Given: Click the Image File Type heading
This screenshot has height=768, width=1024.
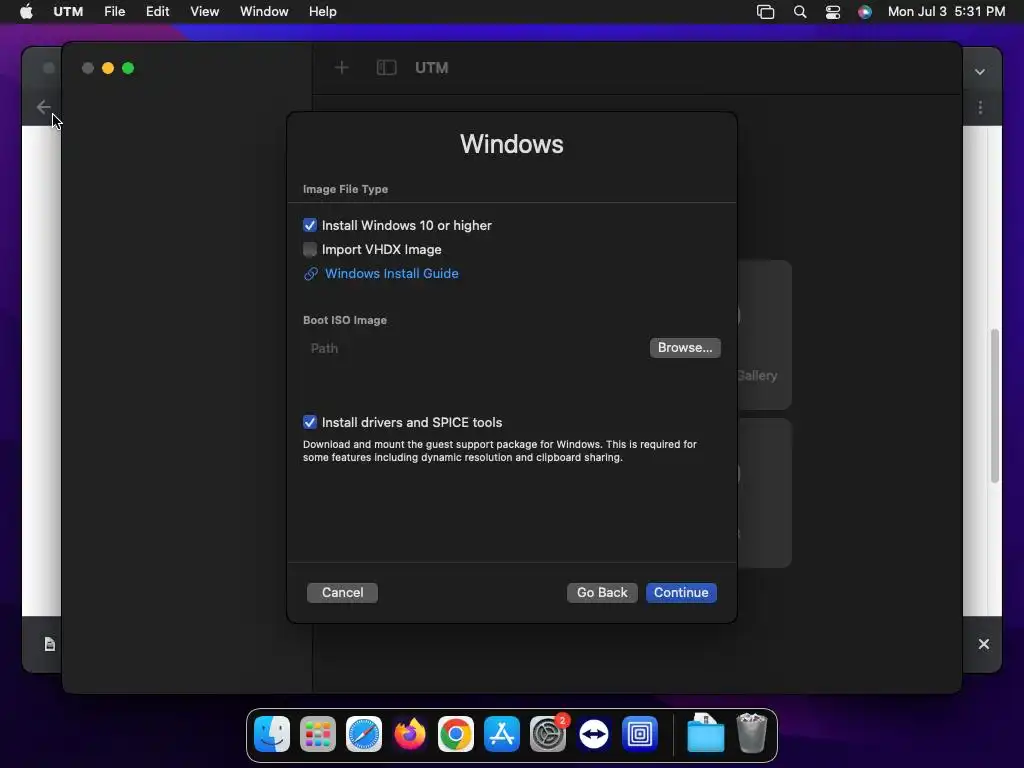Looking at the screenshot, I should point(345,189).
